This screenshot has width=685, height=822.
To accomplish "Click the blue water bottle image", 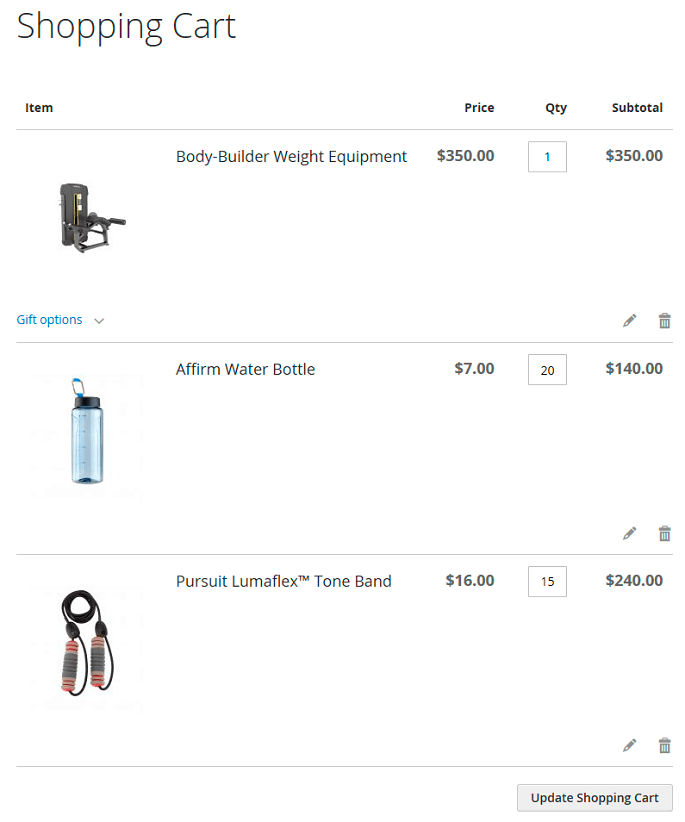I will coord(87,430).
